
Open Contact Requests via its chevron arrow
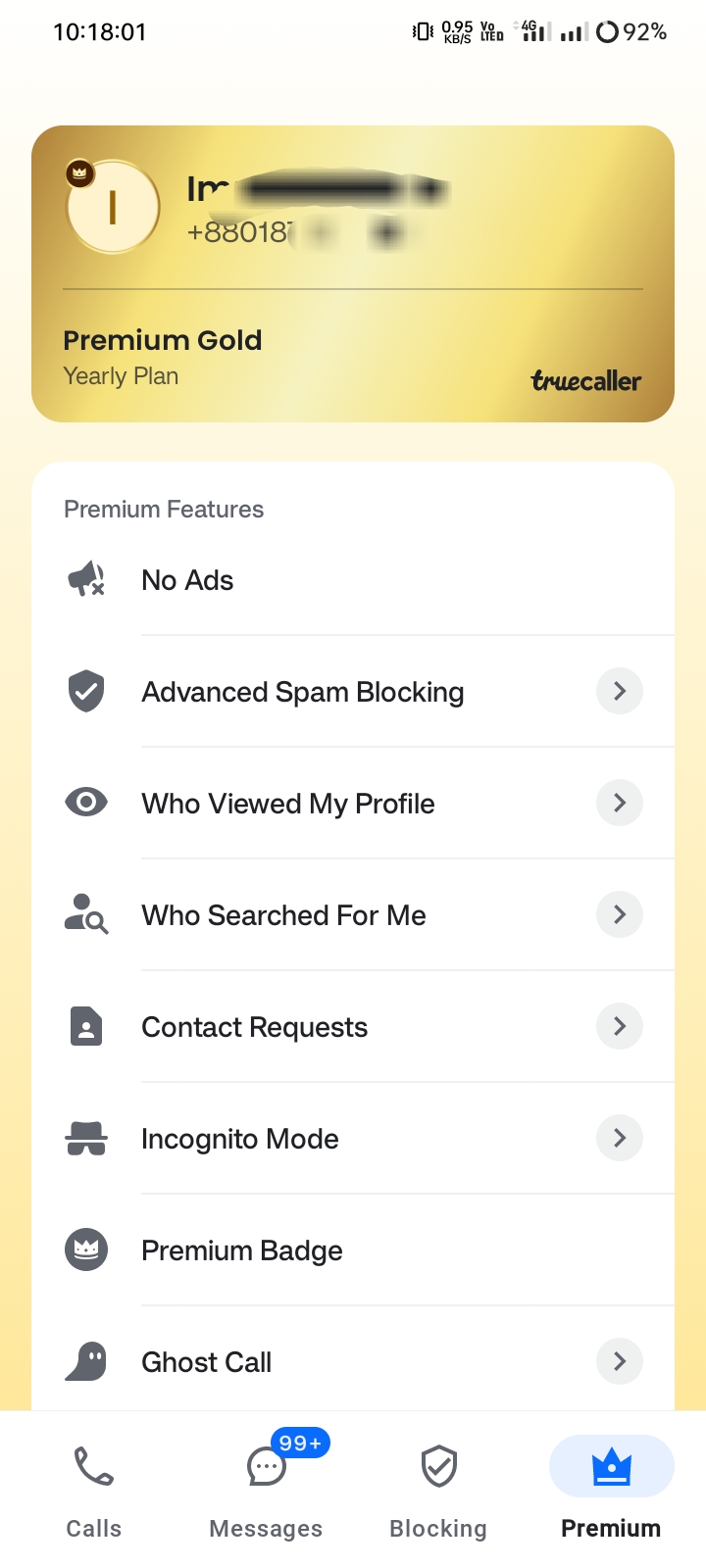pyautogui.click(x=619, y=1026)
